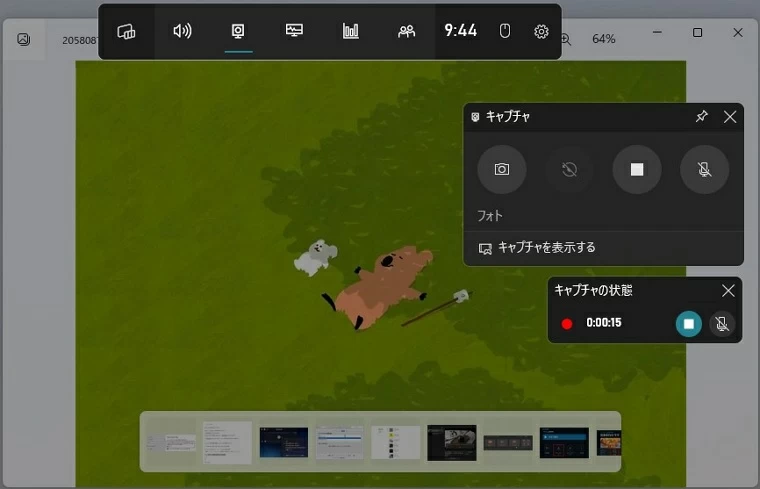Stop recording with the teal stop button
The image size is (760, 489).
click(688, 324)
